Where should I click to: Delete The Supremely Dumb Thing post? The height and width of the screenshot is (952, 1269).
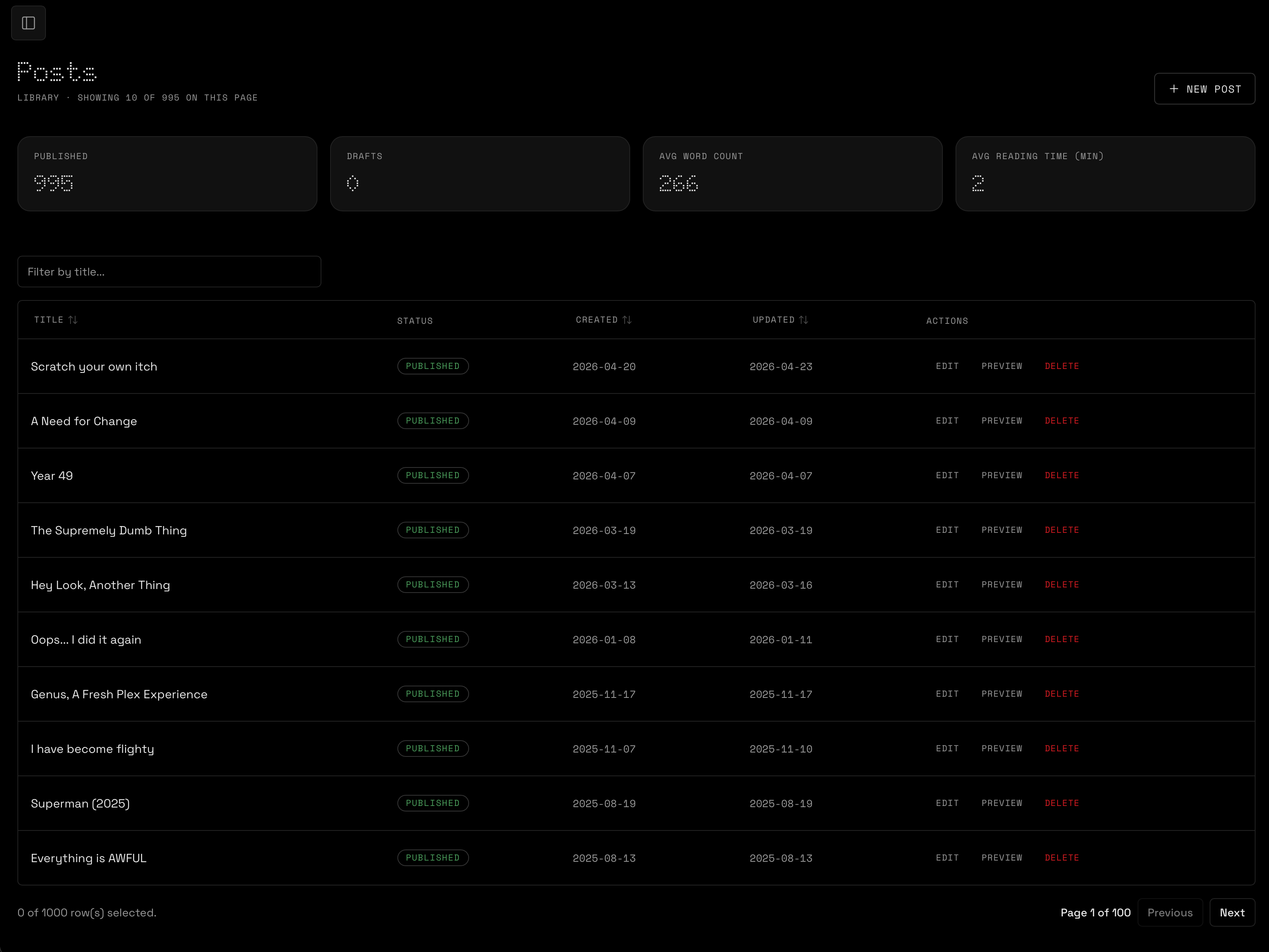pos(1062,530)
